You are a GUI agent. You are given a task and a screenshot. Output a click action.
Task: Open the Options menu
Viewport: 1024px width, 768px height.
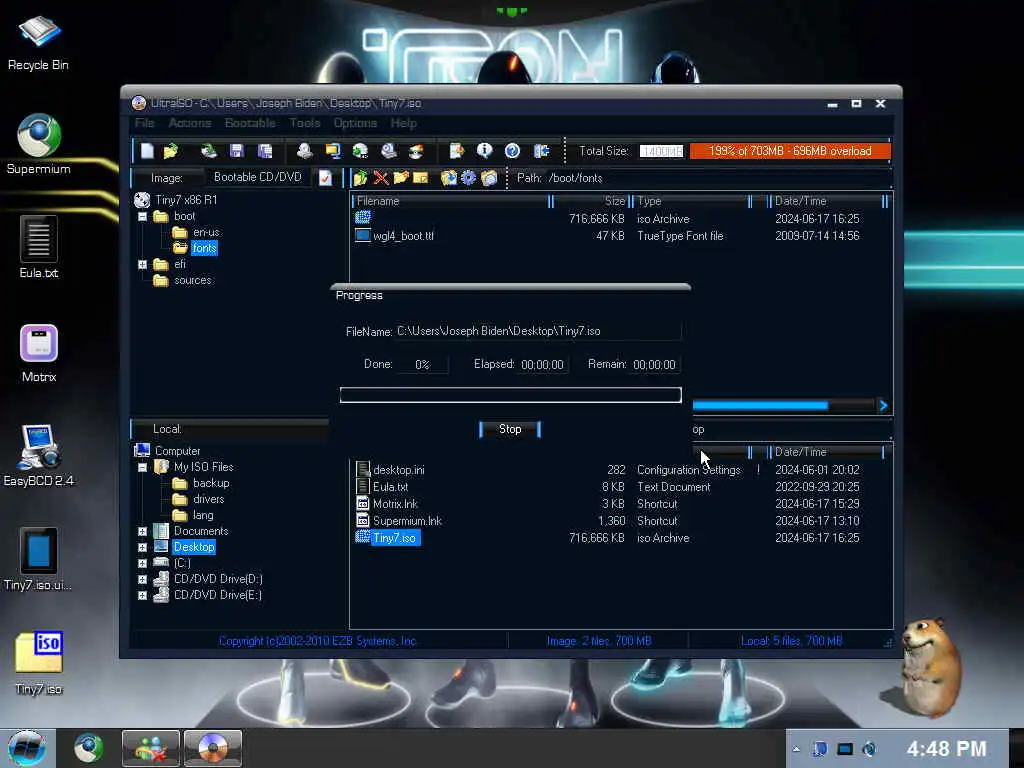click(x=355, y=123)
